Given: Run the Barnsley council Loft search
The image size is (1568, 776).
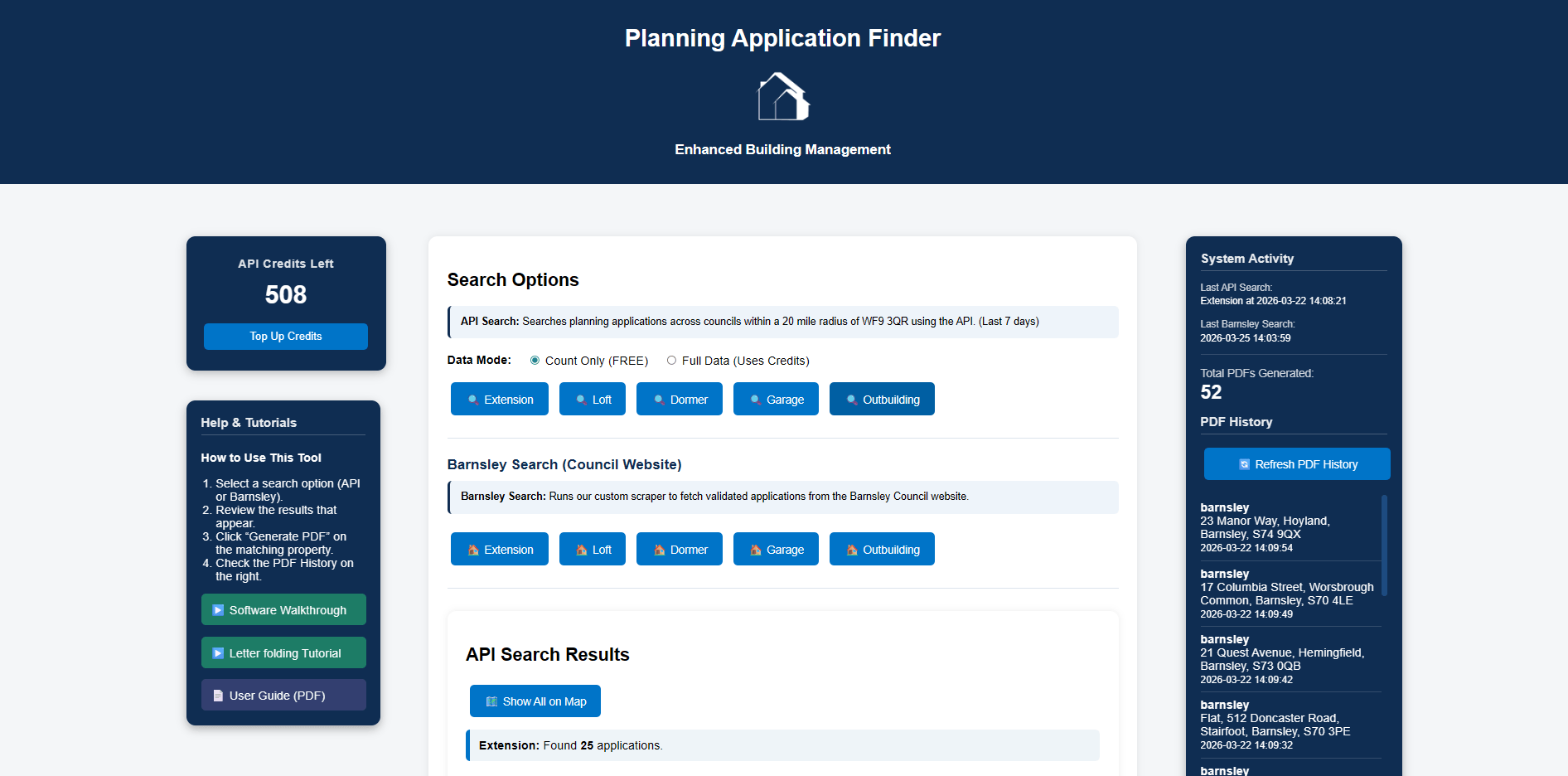Looking at the screenshot, I should [592, 549].
